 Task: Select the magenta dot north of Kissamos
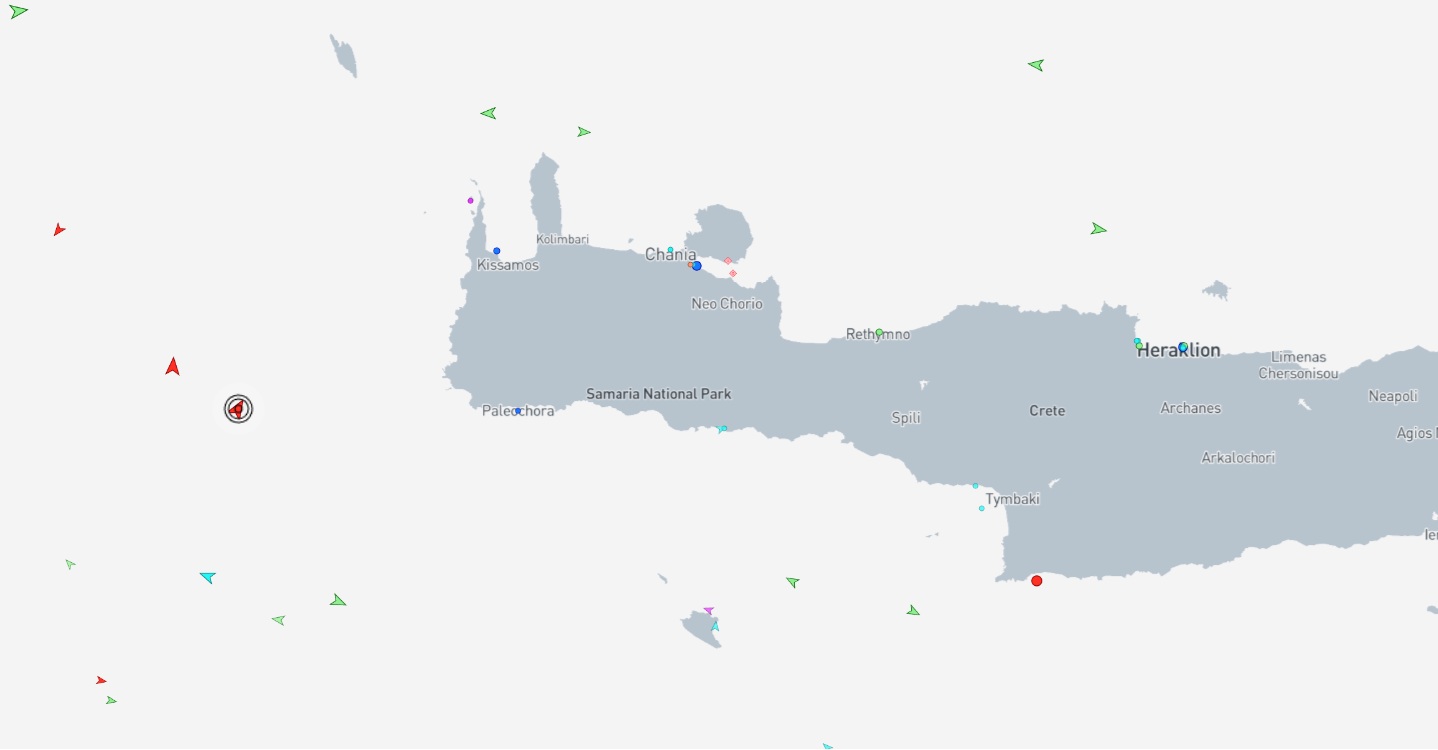click(x=470, y=201)
